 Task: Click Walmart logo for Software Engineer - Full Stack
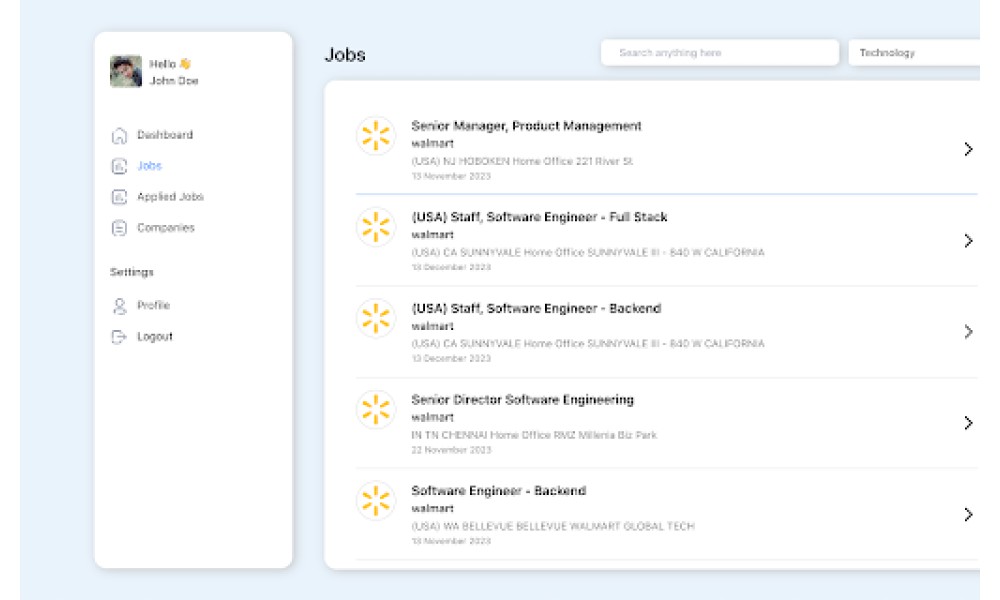[376, 227]
